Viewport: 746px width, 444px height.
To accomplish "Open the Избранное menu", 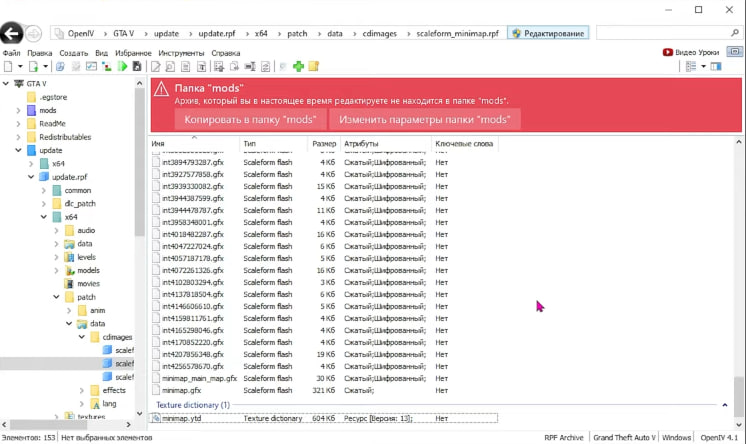I will pyautogui.click(x=133, y=53).
